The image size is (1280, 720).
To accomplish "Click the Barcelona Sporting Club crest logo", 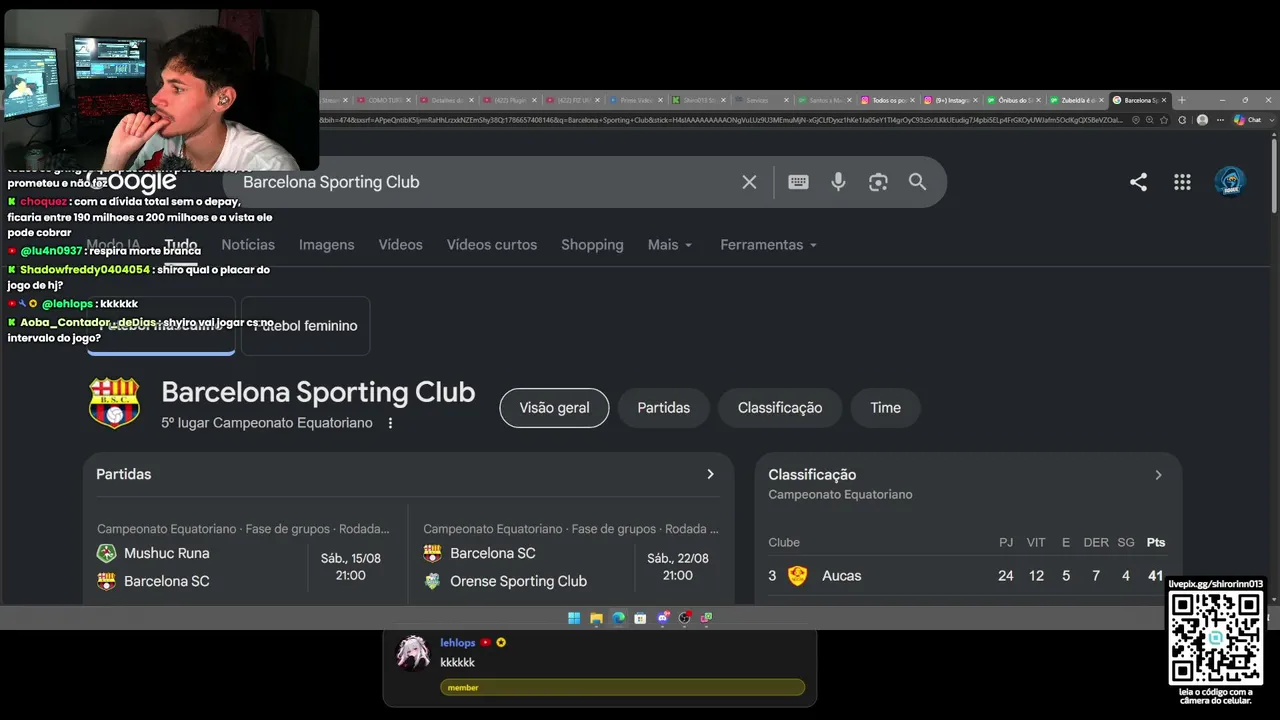I will 114,403.
